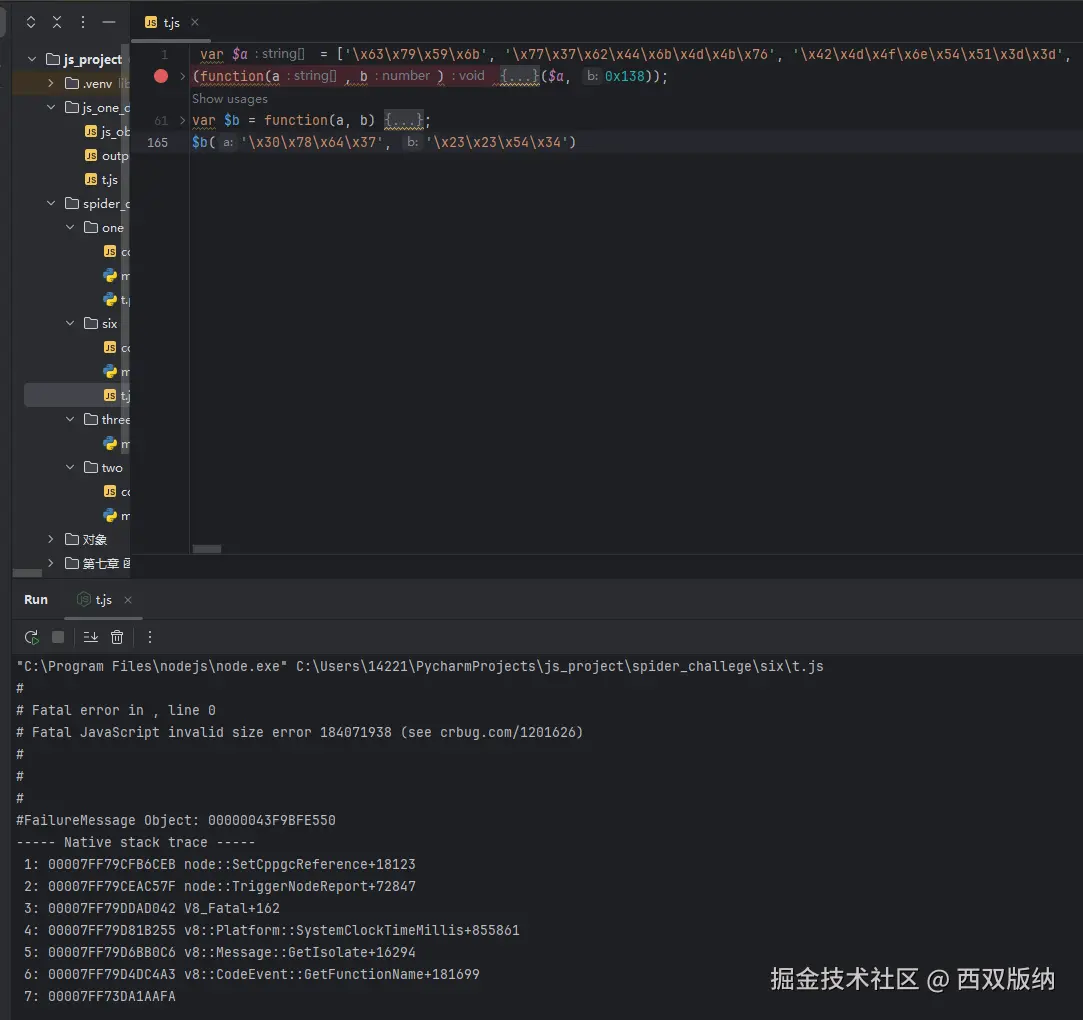The image size is (1083, 1020).
Task: Toggle the red breakpoint on function line
Action: tap(161, 76)
